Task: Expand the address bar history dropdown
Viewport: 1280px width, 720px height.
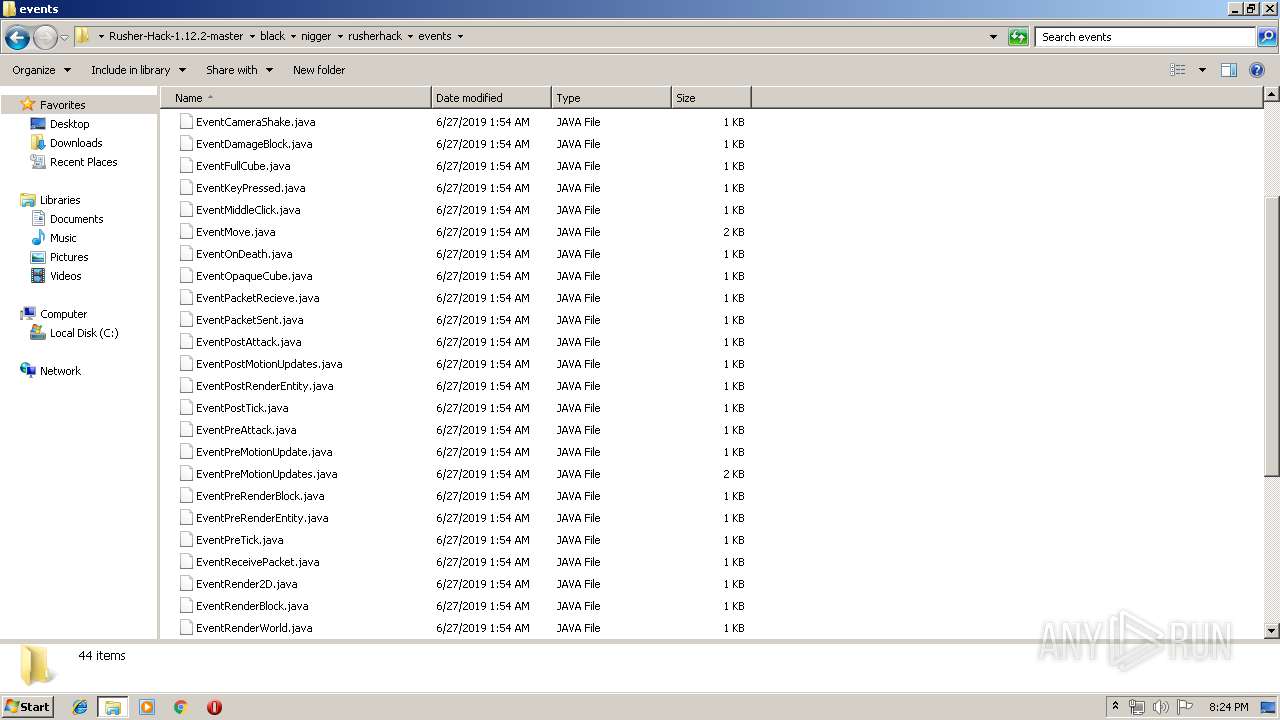Action: [x=993, y=37]
